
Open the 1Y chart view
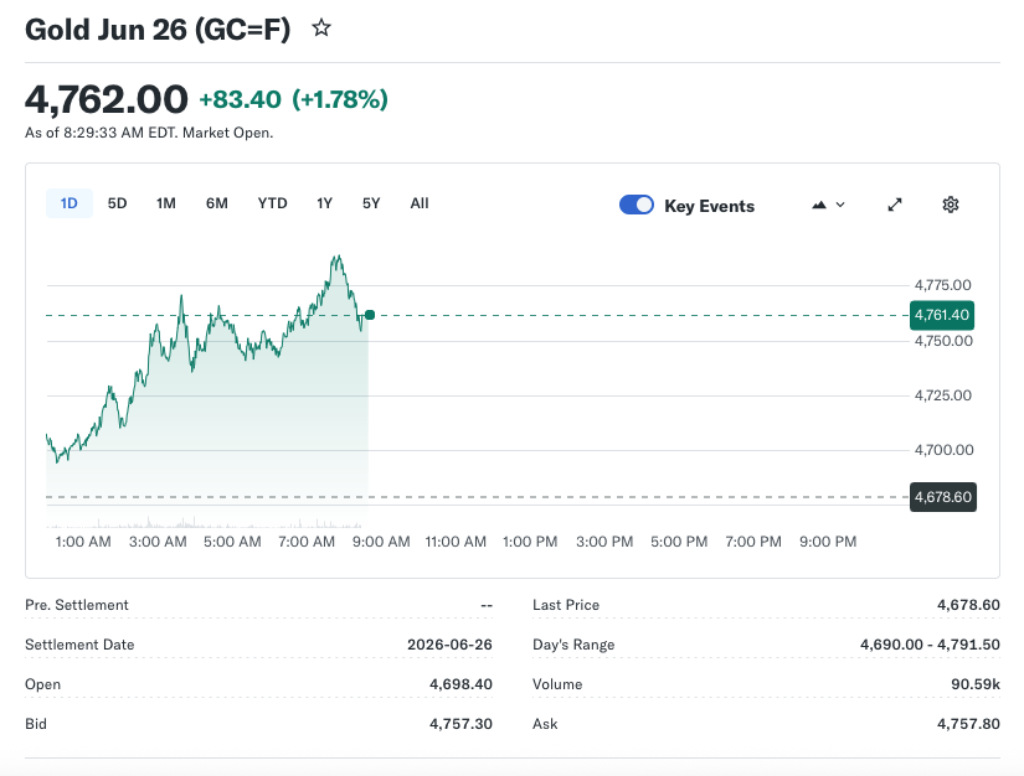(x=324, y=203)
